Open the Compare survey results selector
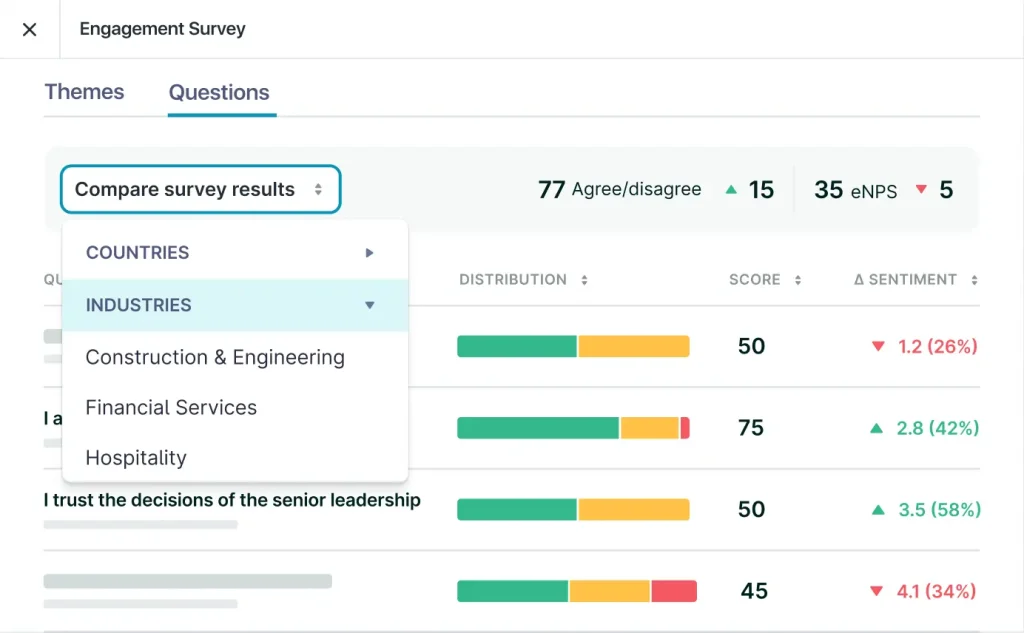This screenshot has width=1024, height=633. pyautogui.click(x=199, y=188)
